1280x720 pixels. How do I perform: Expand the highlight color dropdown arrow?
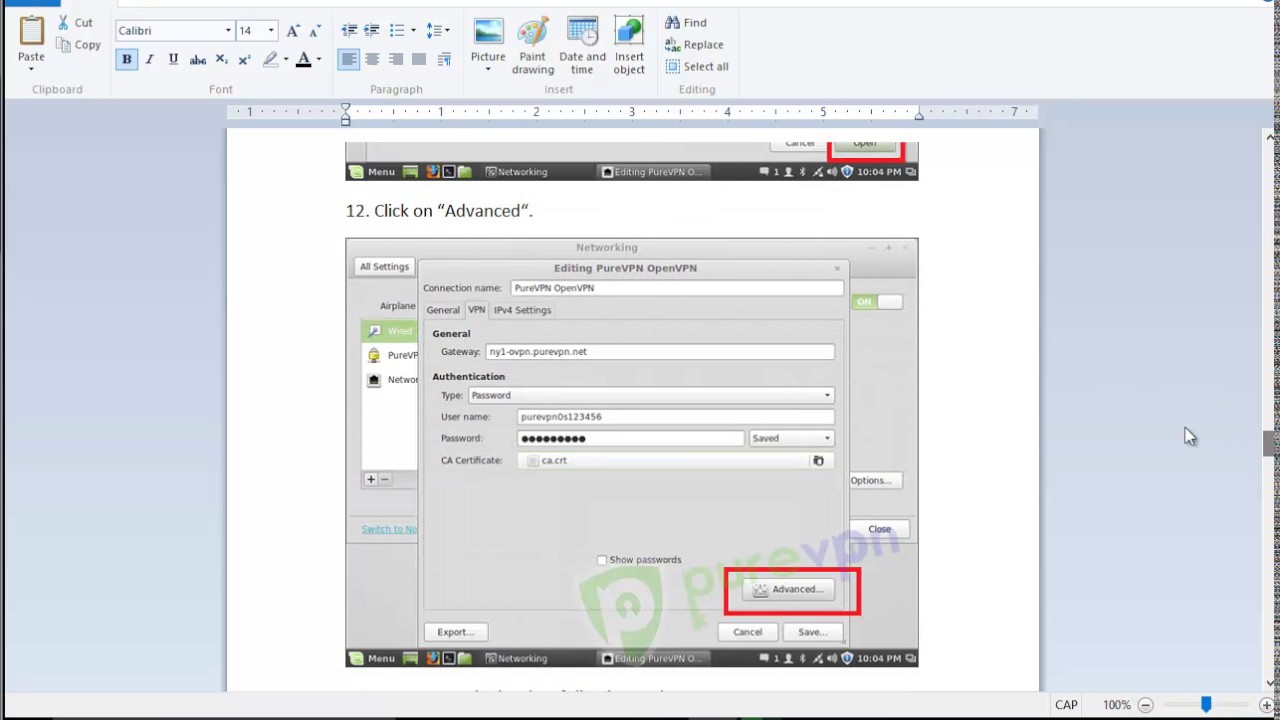[x=286, y=60]
